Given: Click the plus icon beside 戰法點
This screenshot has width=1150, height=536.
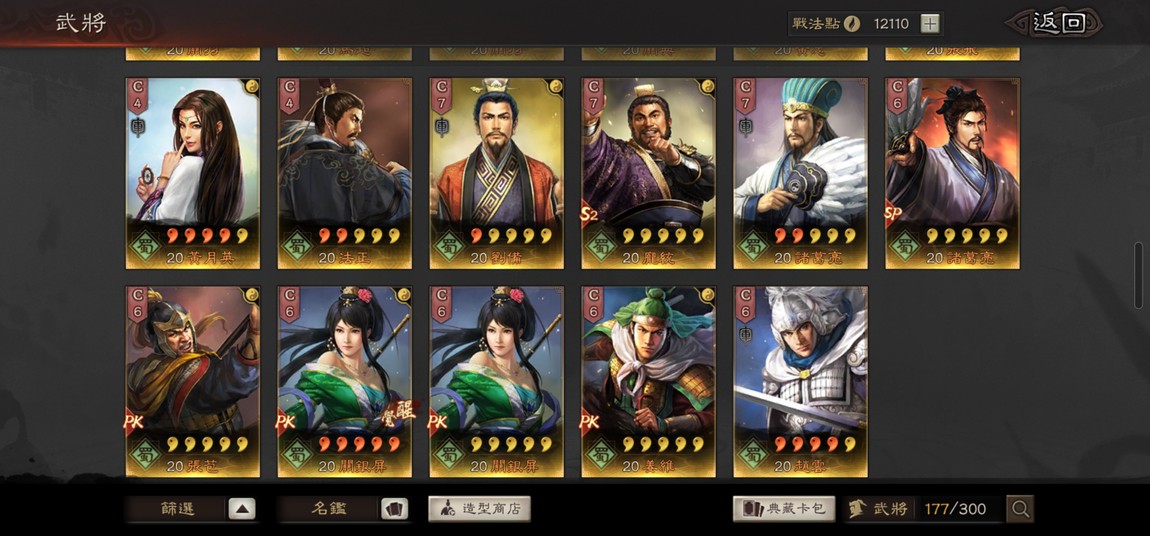Looking at the screenshot, I should [929, 23].
